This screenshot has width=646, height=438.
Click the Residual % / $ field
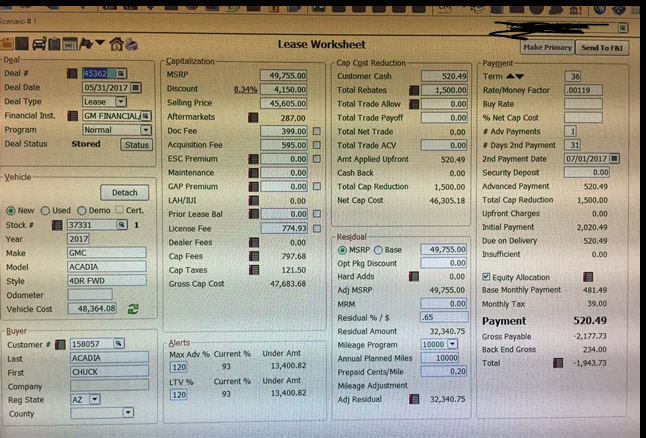click(444, 317)
